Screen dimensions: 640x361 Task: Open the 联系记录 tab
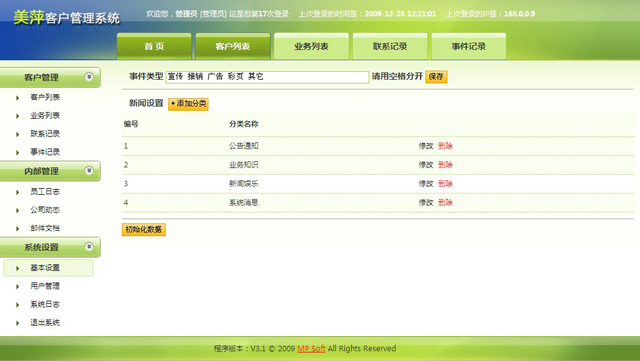click(390, 46)
